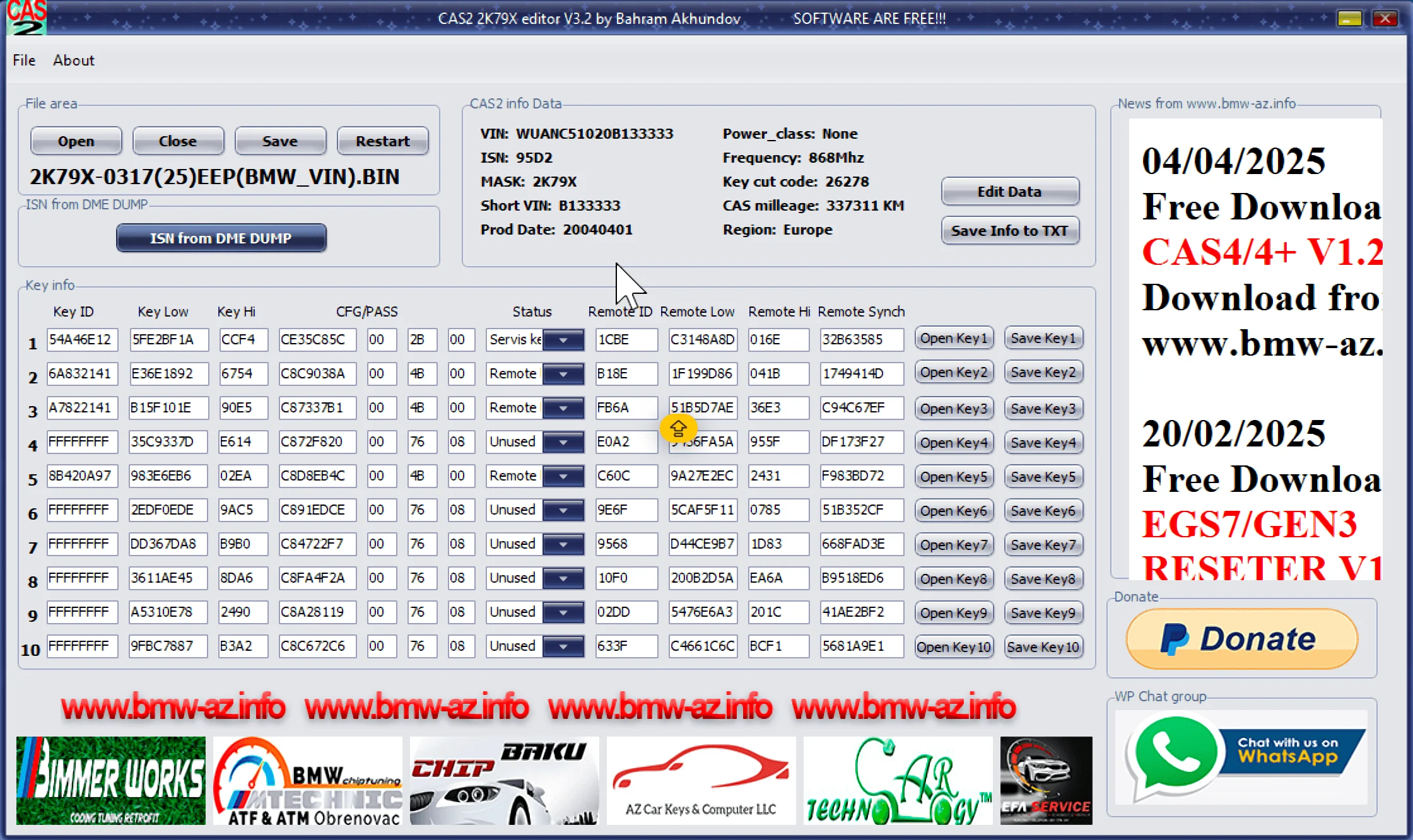Image resolution: width=1413 pixels, height=840 pixels.
Task: Click ISN from DME DUMP button
Action: (x=221, y=238)
